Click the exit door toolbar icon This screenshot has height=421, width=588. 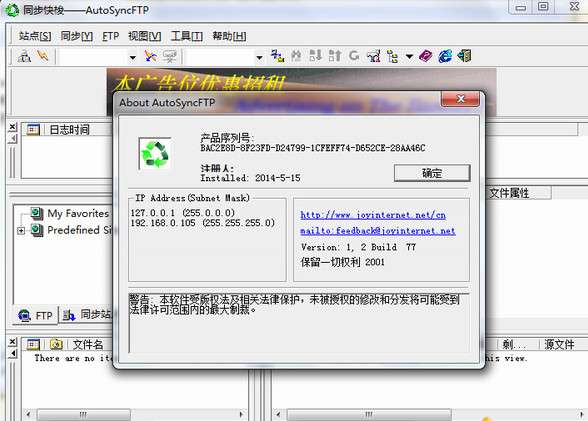(x=464, y=56)
